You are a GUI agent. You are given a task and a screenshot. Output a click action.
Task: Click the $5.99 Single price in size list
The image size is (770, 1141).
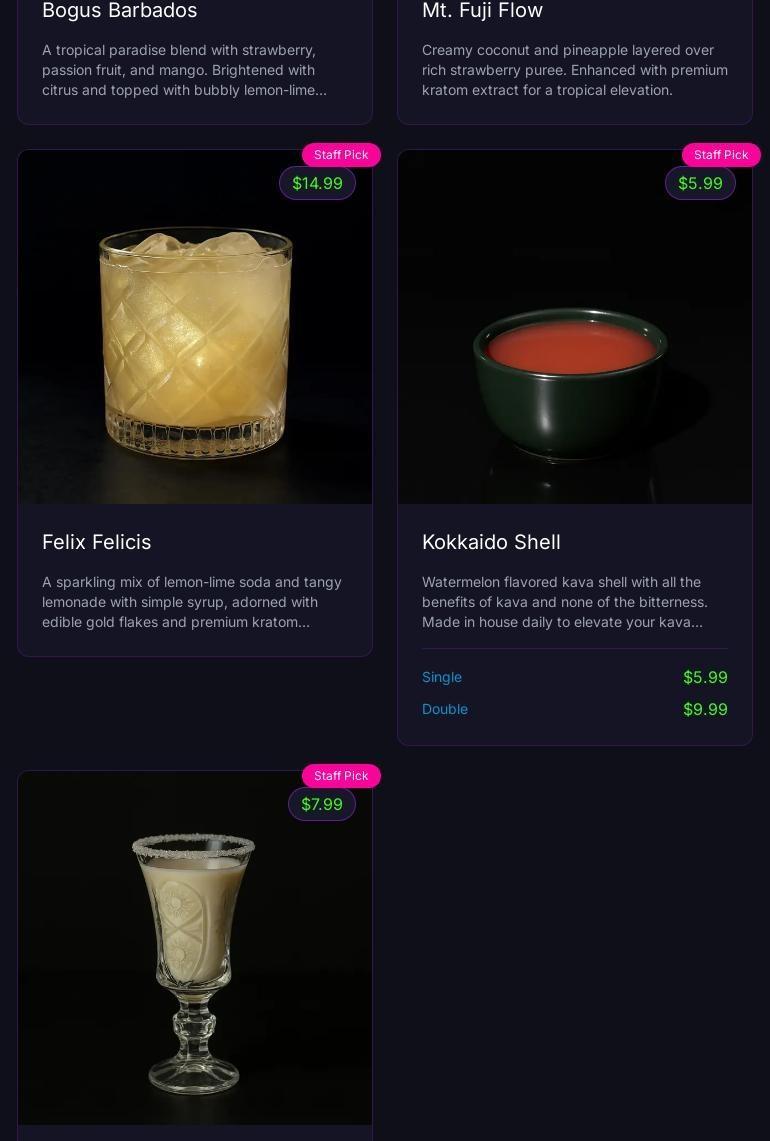[x=705, y=677]
